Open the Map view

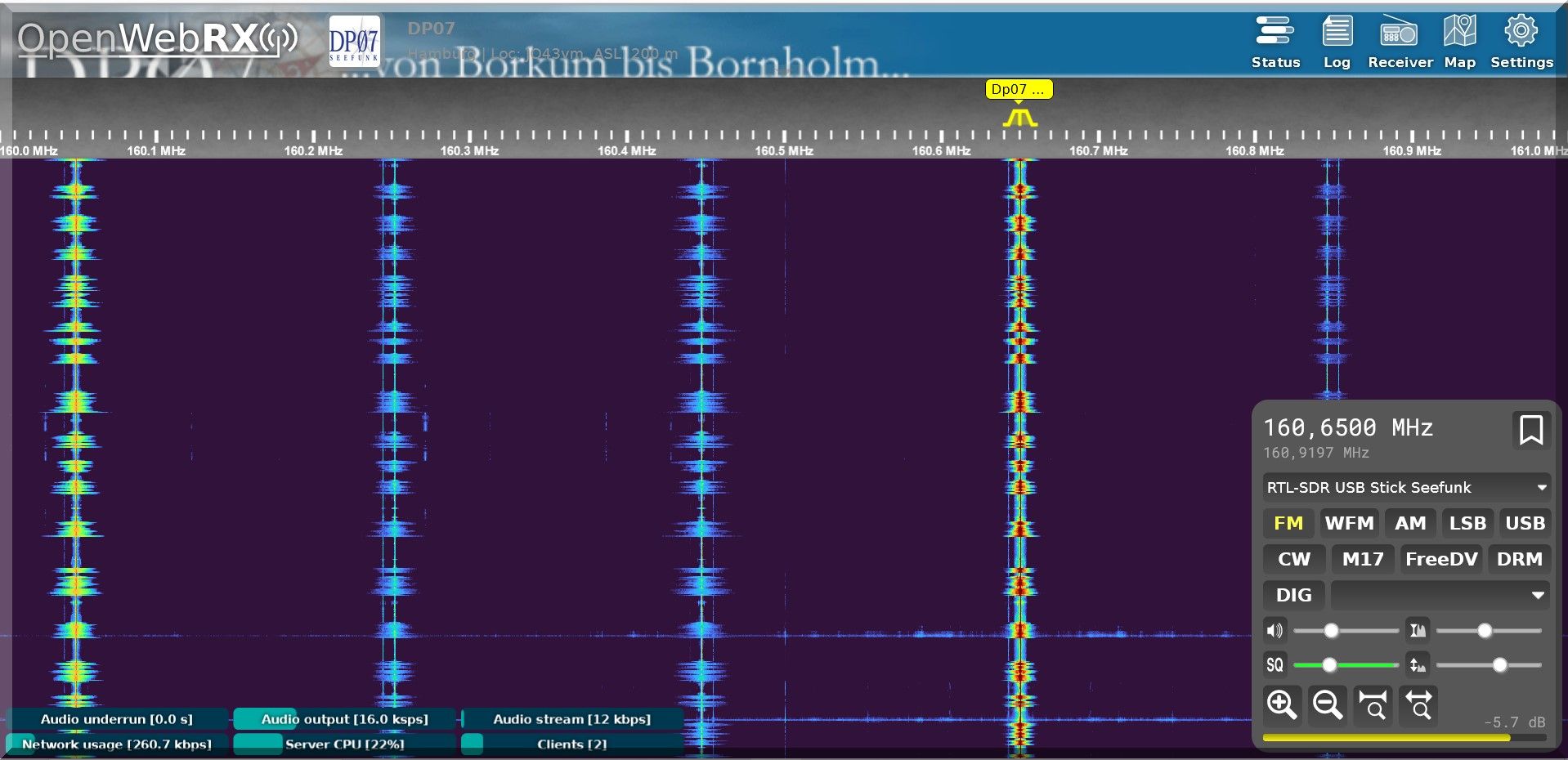pyautogui.click(x=1459, y=42)
